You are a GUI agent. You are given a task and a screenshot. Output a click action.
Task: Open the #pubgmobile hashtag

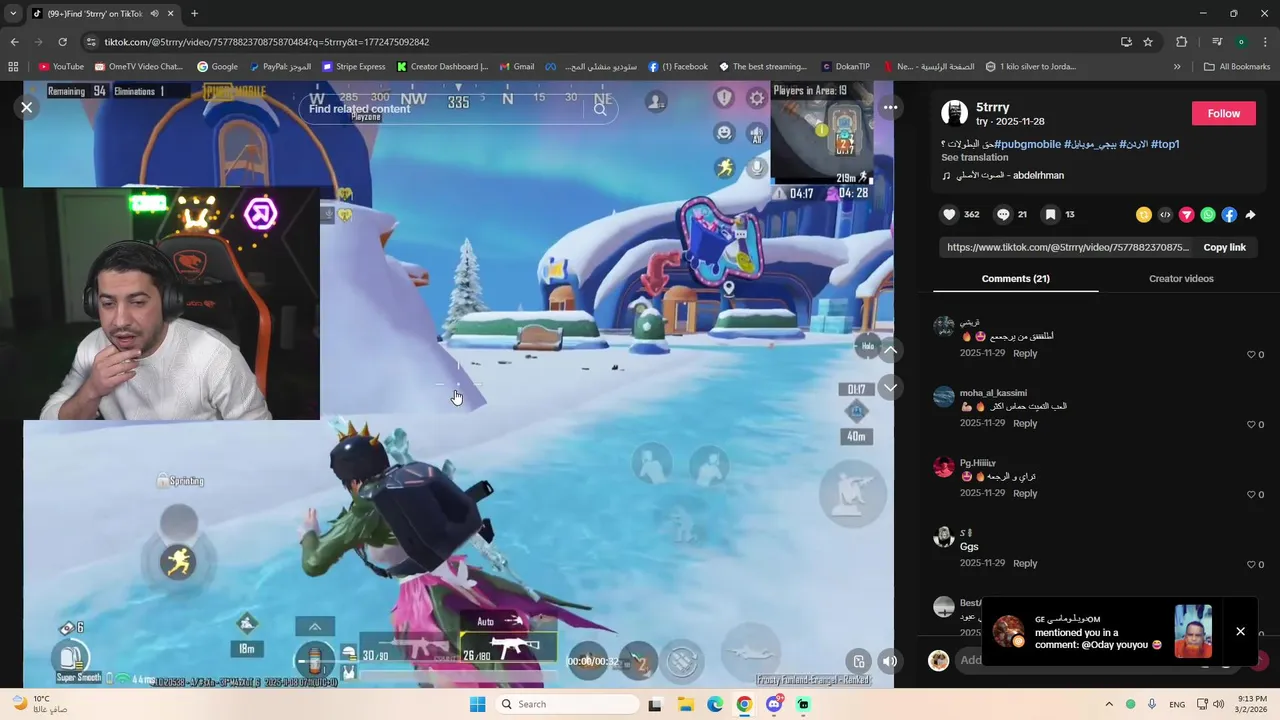pos(1027,144)
